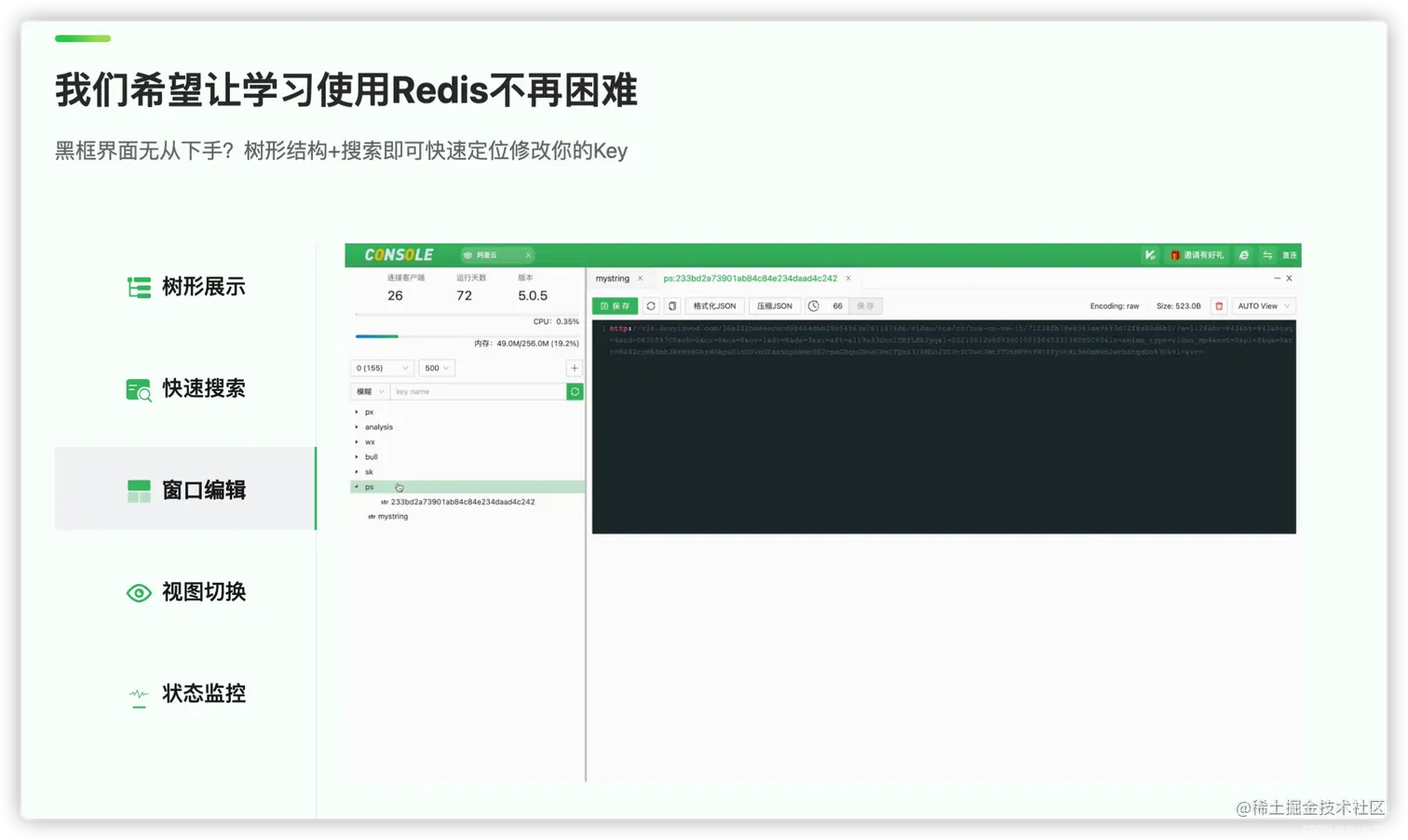The image size is (1408, 840).
Task: Click the TTL value field showing 66
Action: point(837,306)
